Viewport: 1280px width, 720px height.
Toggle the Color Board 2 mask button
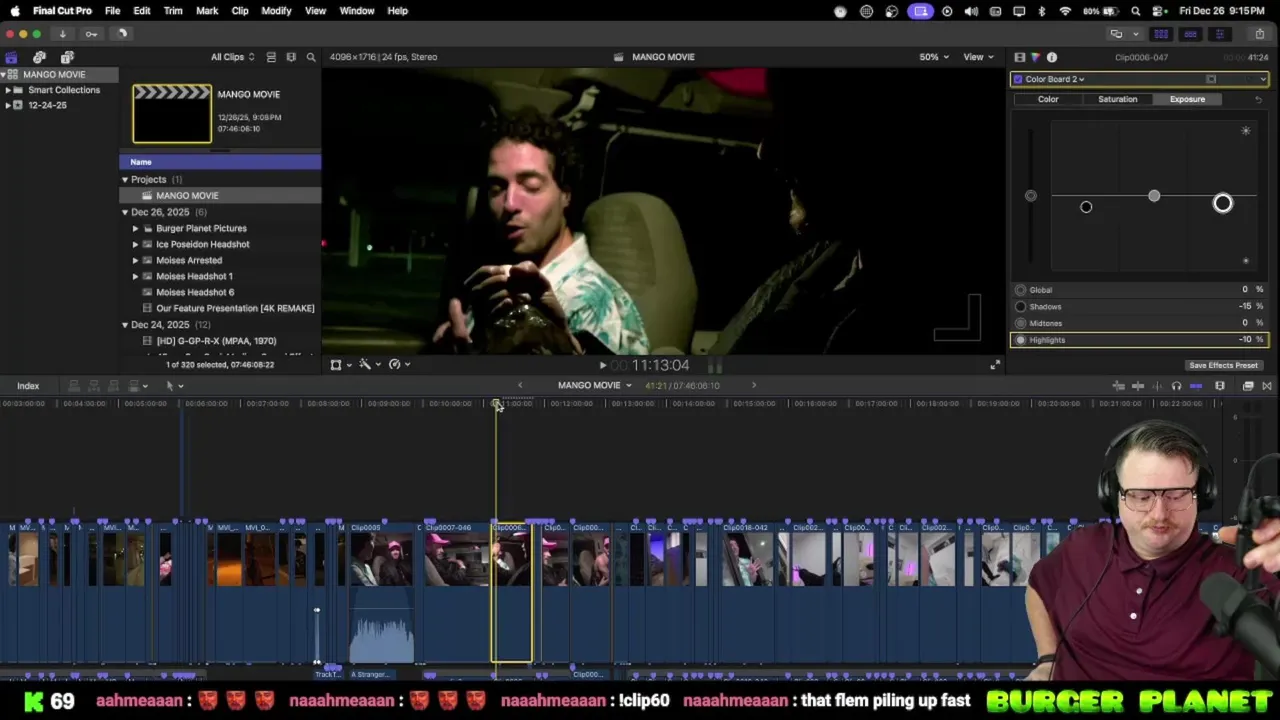tap(1211, 79)
